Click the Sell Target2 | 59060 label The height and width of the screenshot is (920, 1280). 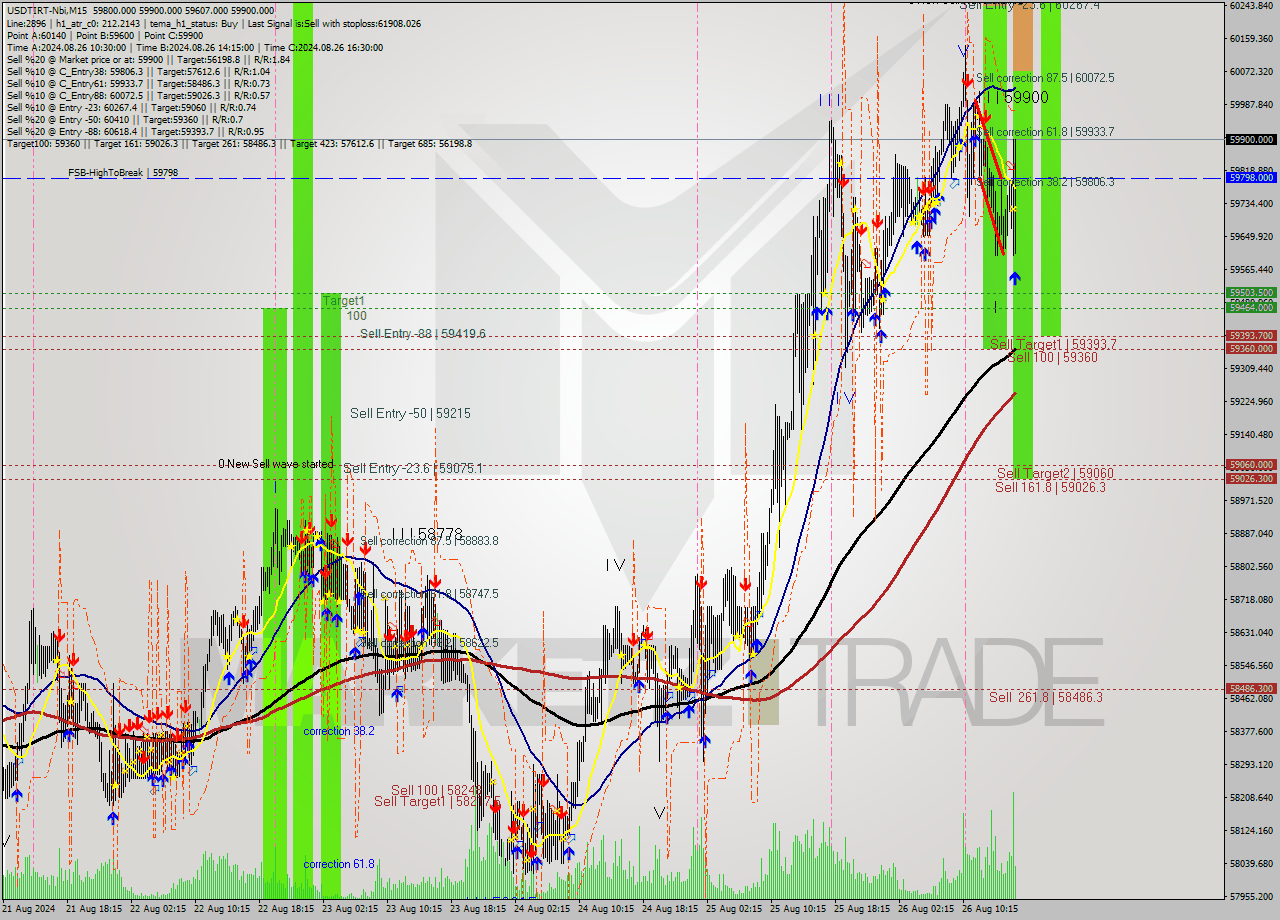click(x=1055, y=473)
